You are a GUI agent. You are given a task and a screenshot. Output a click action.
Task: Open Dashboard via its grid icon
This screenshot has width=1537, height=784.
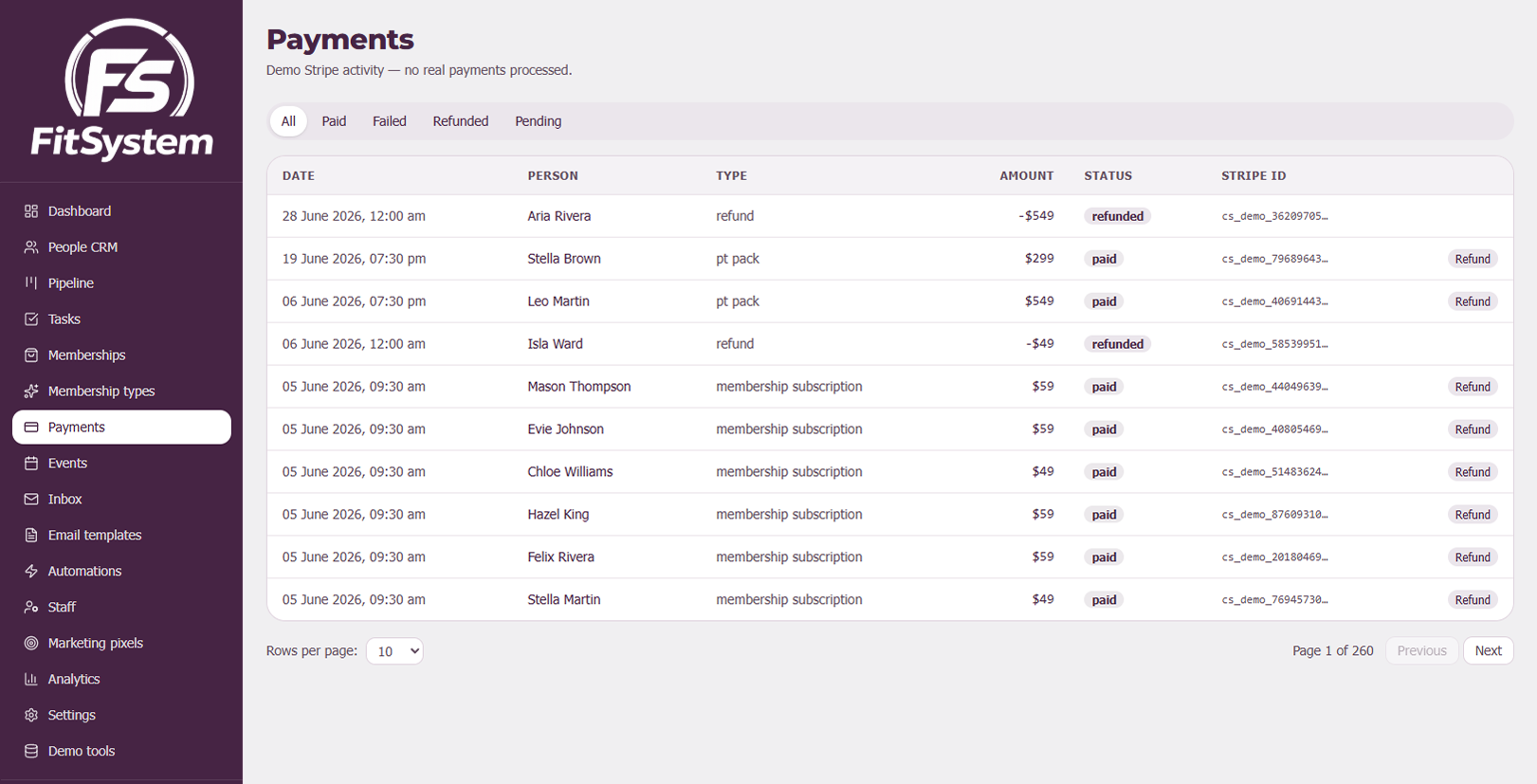[31, 211]
